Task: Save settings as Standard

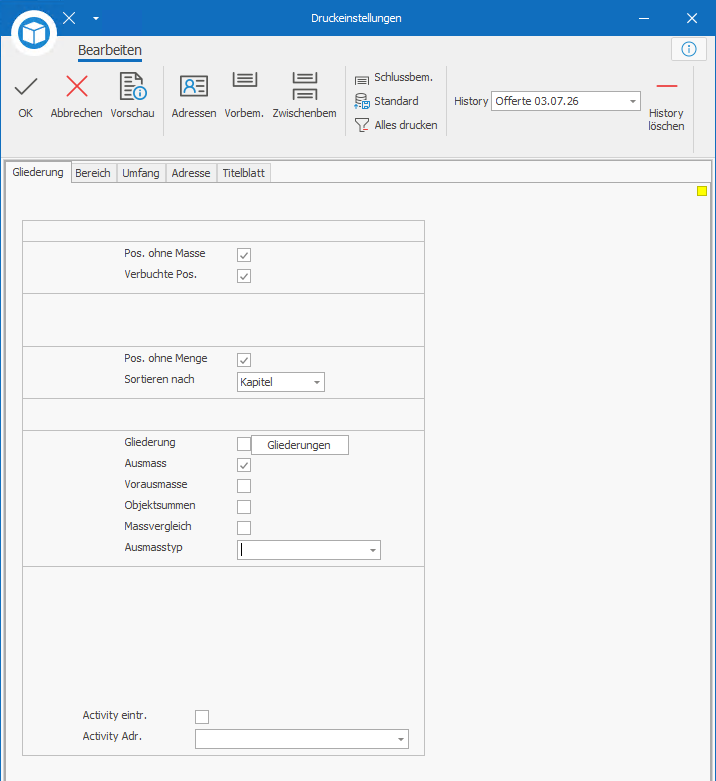Action: [x=386, y=101]
